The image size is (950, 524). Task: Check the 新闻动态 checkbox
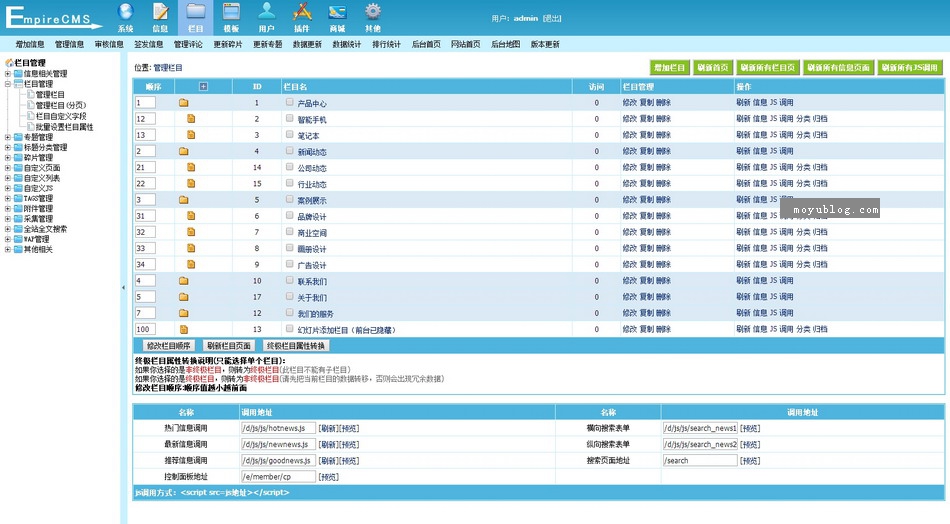click(290, 151)
